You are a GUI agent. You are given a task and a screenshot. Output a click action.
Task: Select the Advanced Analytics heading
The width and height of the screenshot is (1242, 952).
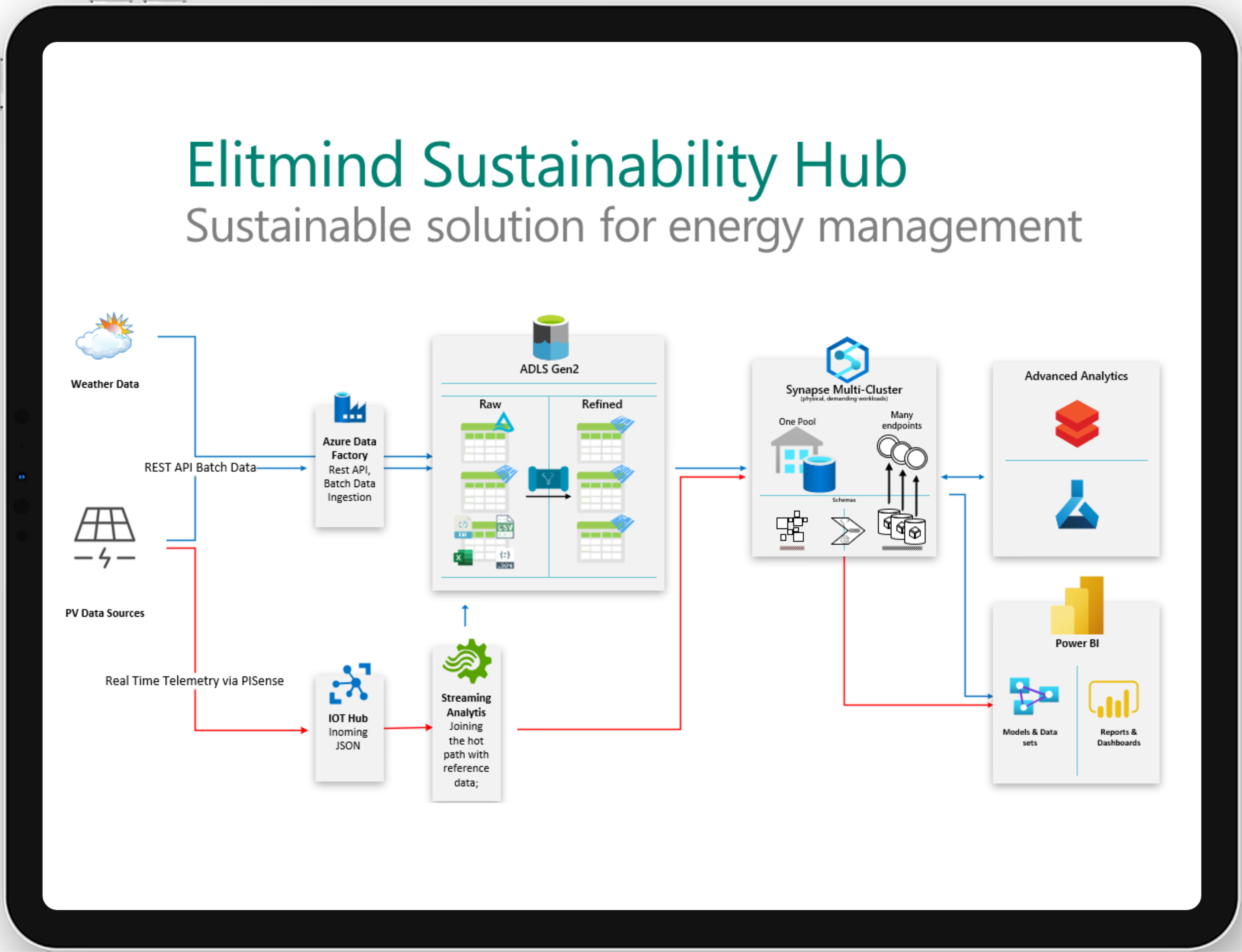pos(1076,376)
